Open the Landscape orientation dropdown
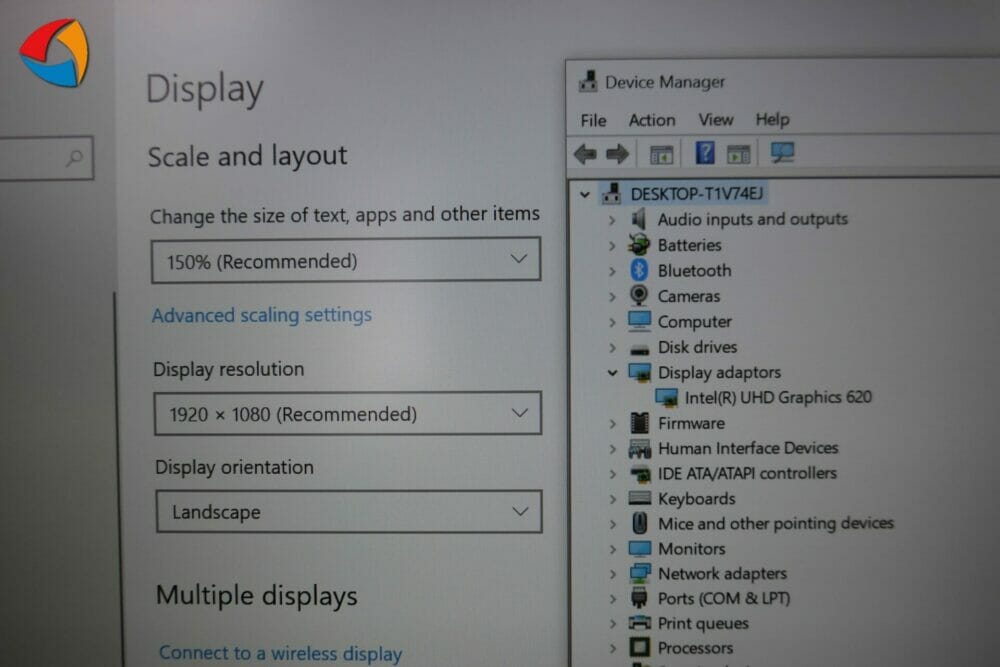The width and height of the screenshot is (1000, 667). click(349, 511)
